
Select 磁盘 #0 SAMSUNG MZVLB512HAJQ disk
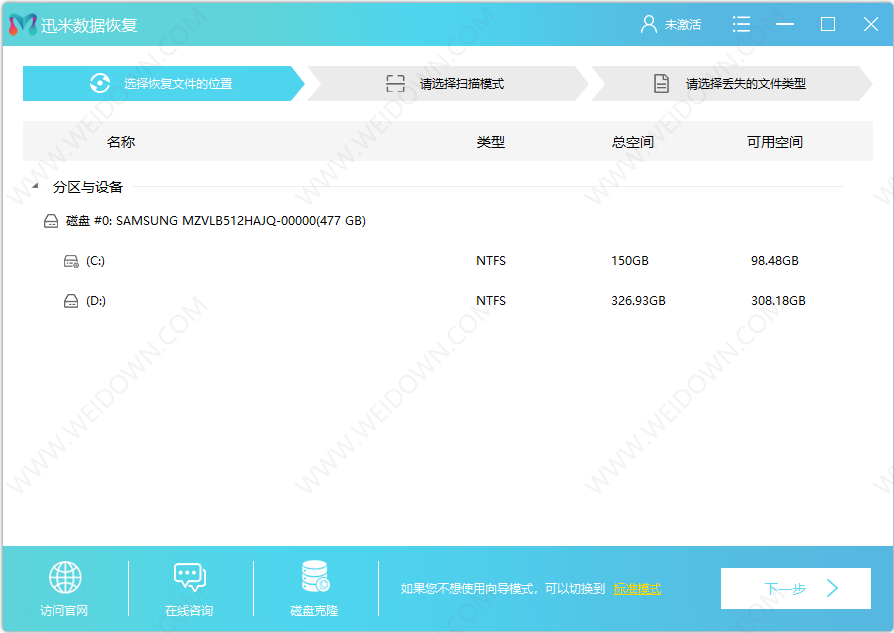click(216, 221)
